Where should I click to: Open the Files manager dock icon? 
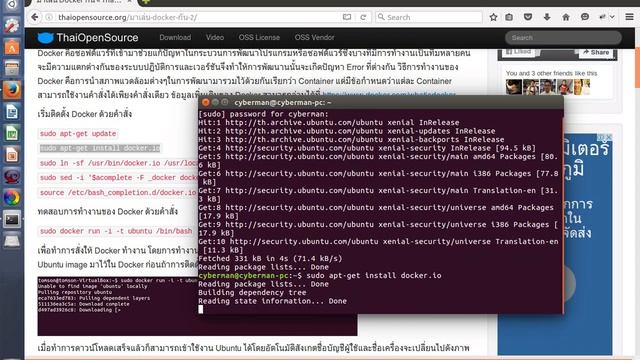[x=12, y=69]
